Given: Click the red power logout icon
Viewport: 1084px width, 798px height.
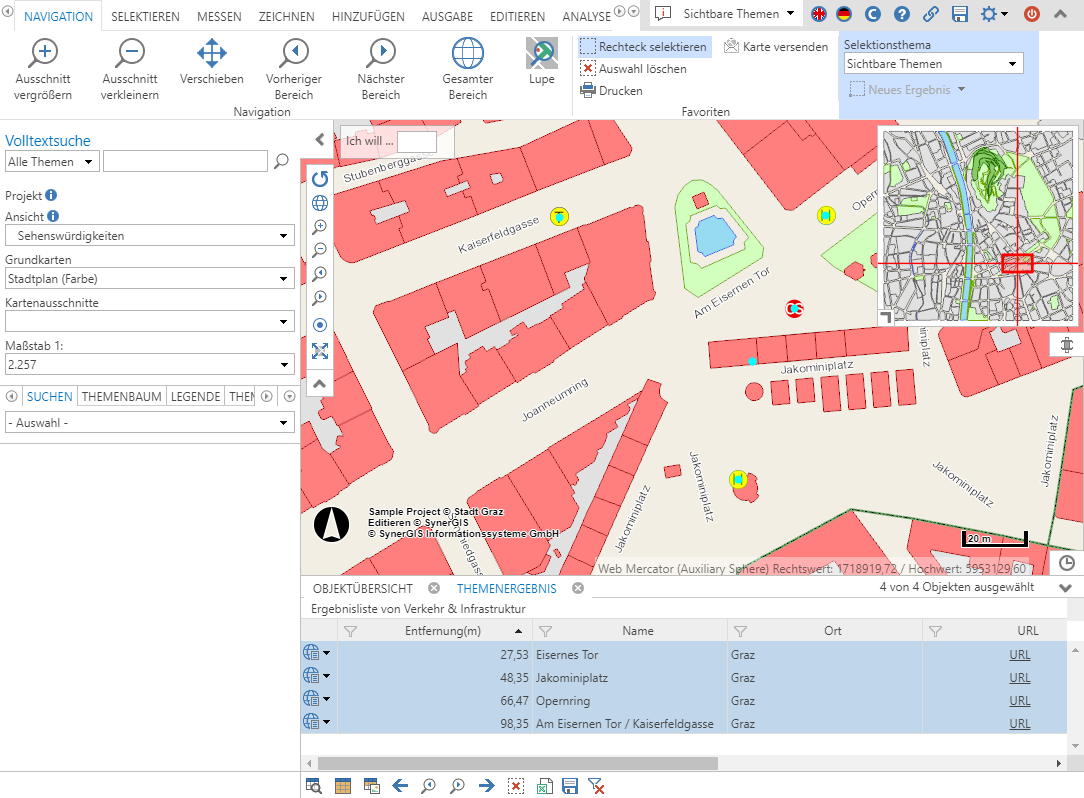Looking at the screenshot, I should click(x=1032, y=14).
